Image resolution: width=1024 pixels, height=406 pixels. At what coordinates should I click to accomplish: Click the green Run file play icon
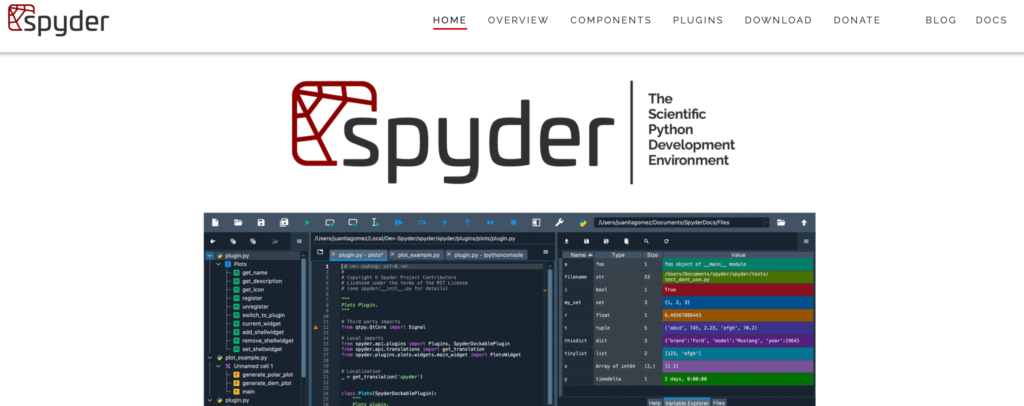coord(307,223)
